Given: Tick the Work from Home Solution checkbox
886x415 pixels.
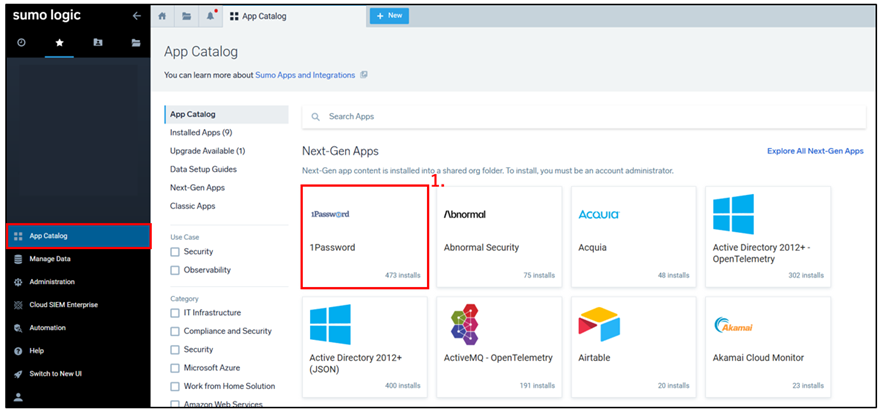Looking at the screenshot, I should point(175,387).
